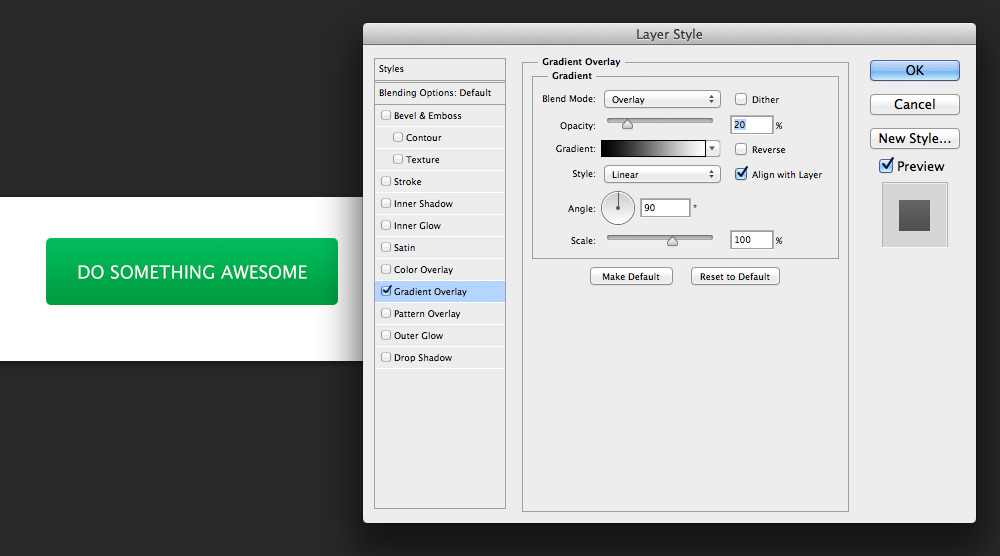Open the gradient Style dropdown
The height and width of the screenshot is (556, 1000).
click(x=662, y=174)
